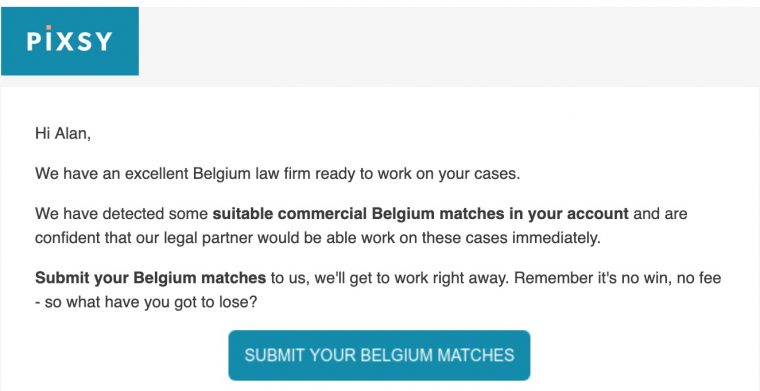The width and height of the screenshot is (760, 391).
Task: Select bold 'suitable commercial Belgium matches in your account'
Action: [421, 214]
